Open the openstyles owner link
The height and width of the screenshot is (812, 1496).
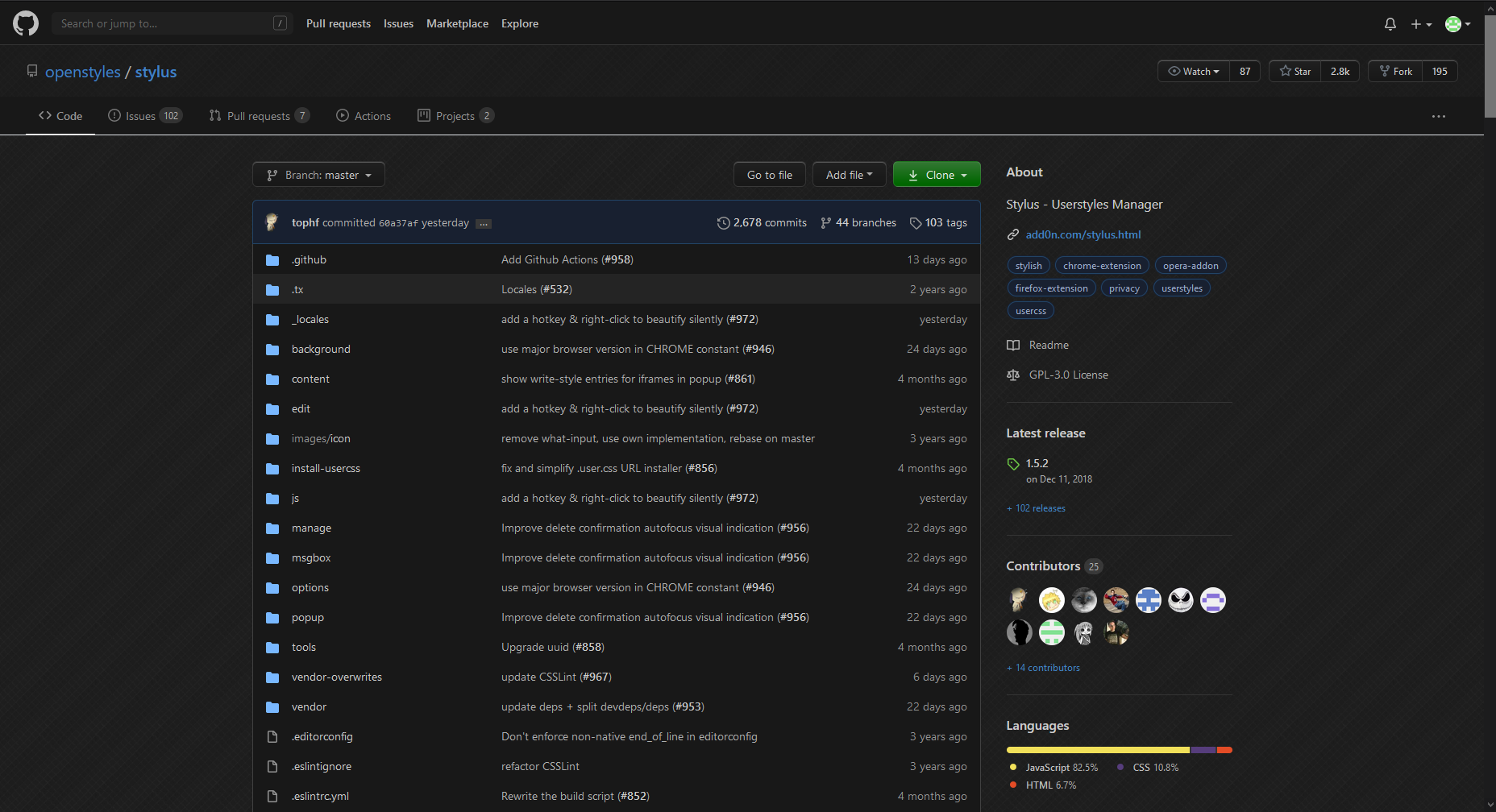(x=83, y=72)
